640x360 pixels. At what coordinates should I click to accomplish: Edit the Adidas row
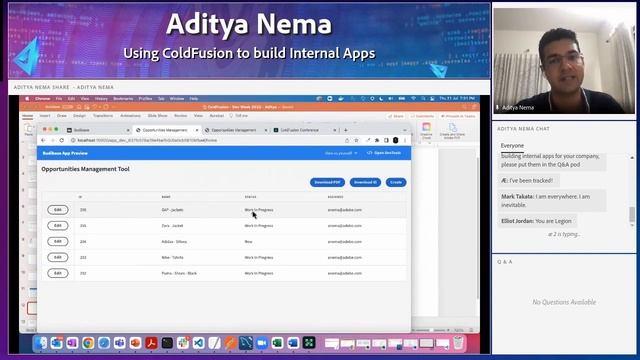pos(58,242)
